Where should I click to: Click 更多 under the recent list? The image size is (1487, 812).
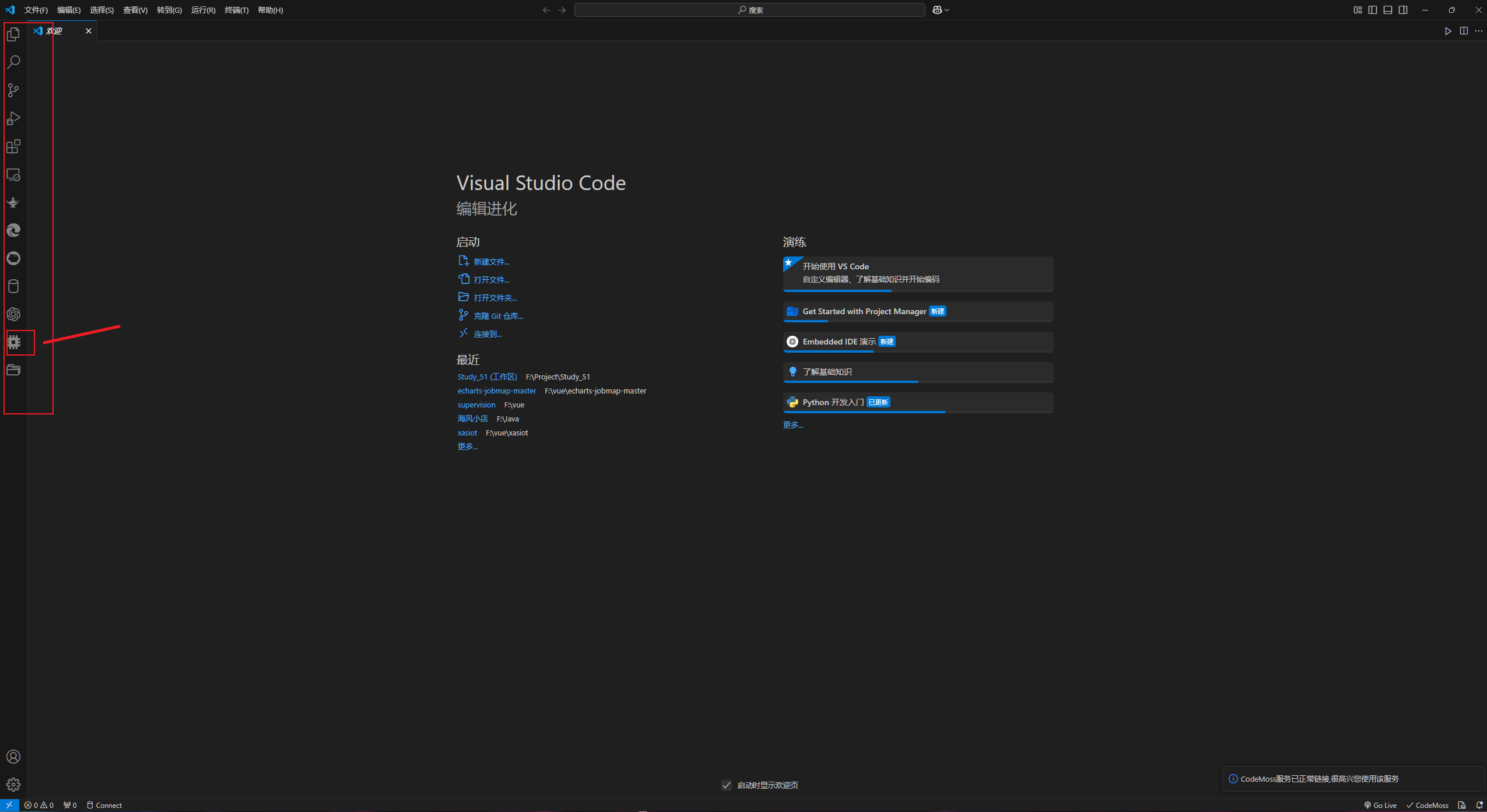(467, 447)
